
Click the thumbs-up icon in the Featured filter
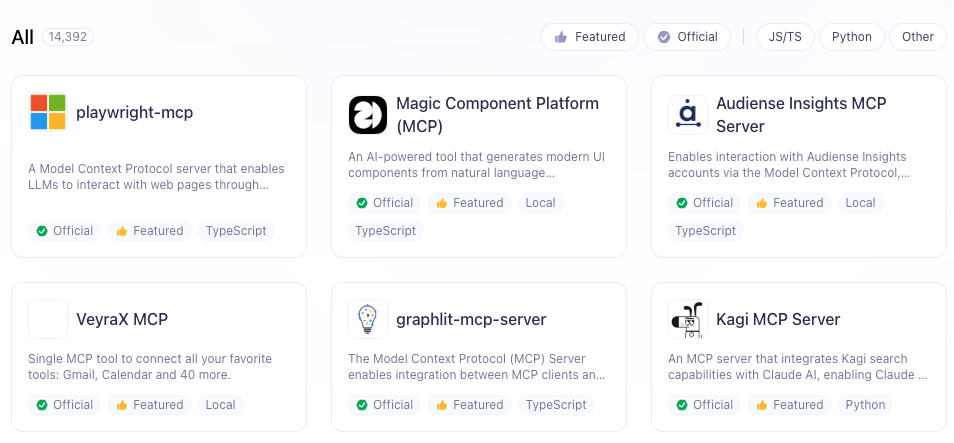click(x=561, y=37)
